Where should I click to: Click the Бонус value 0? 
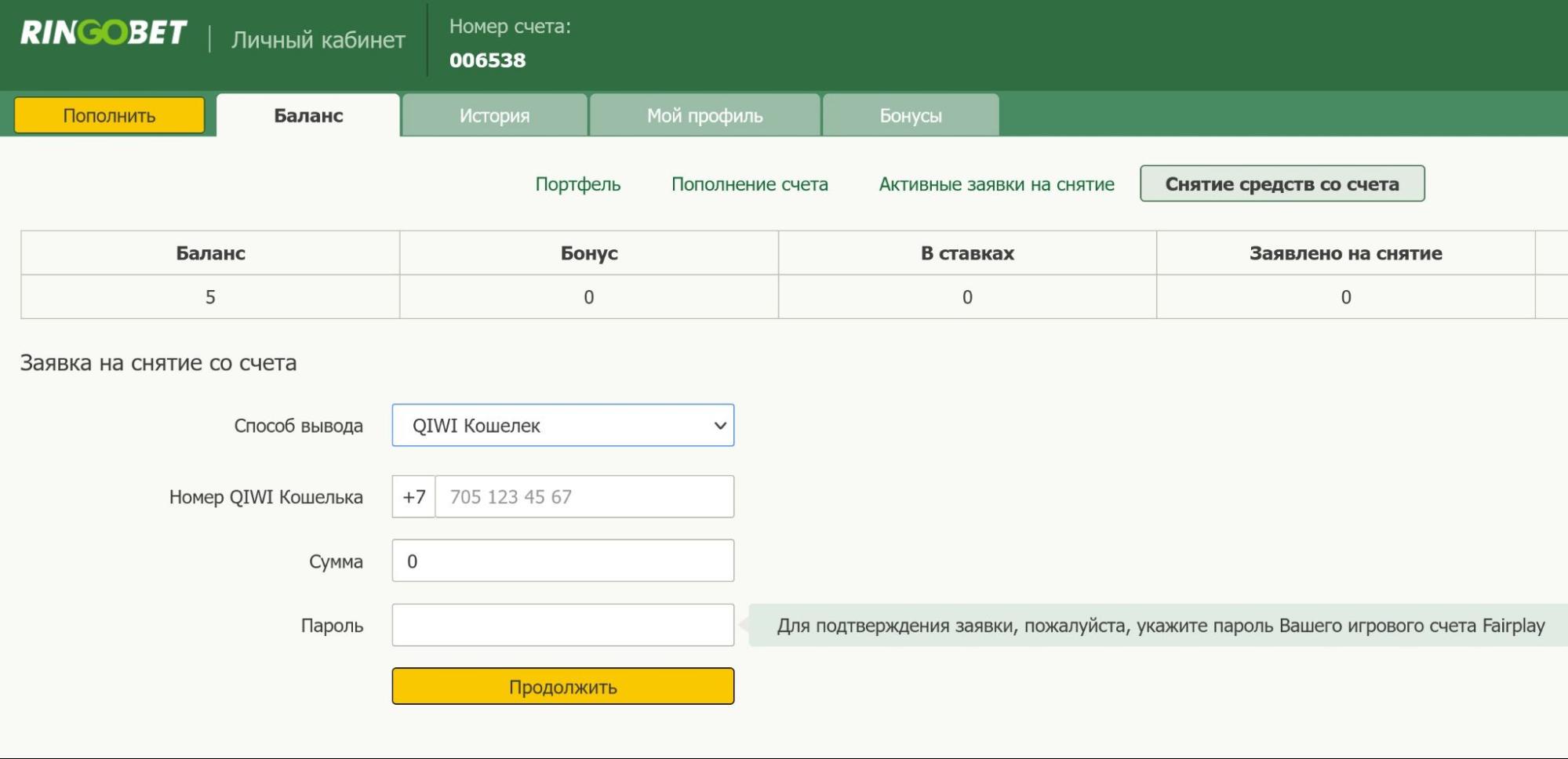(589, 297)
